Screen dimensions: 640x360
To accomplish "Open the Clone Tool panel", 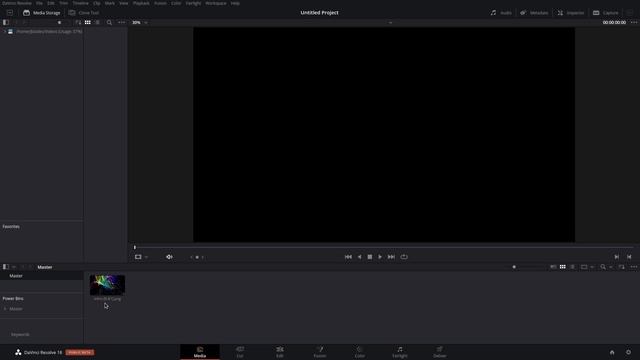I will [x=84, y=13].
